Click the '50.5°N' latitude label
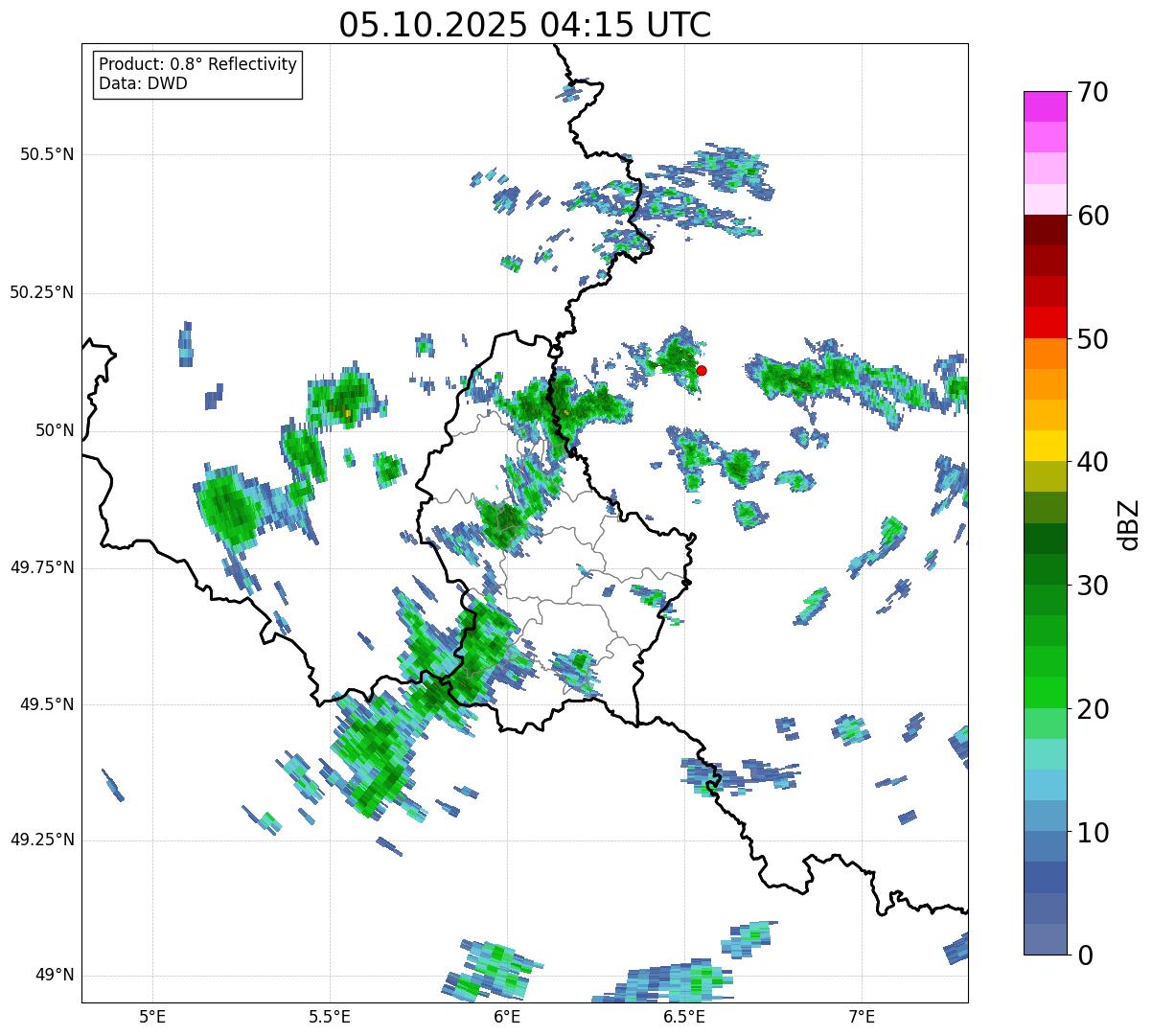This screenshot has width=1152, height=1036. point(47,154)
